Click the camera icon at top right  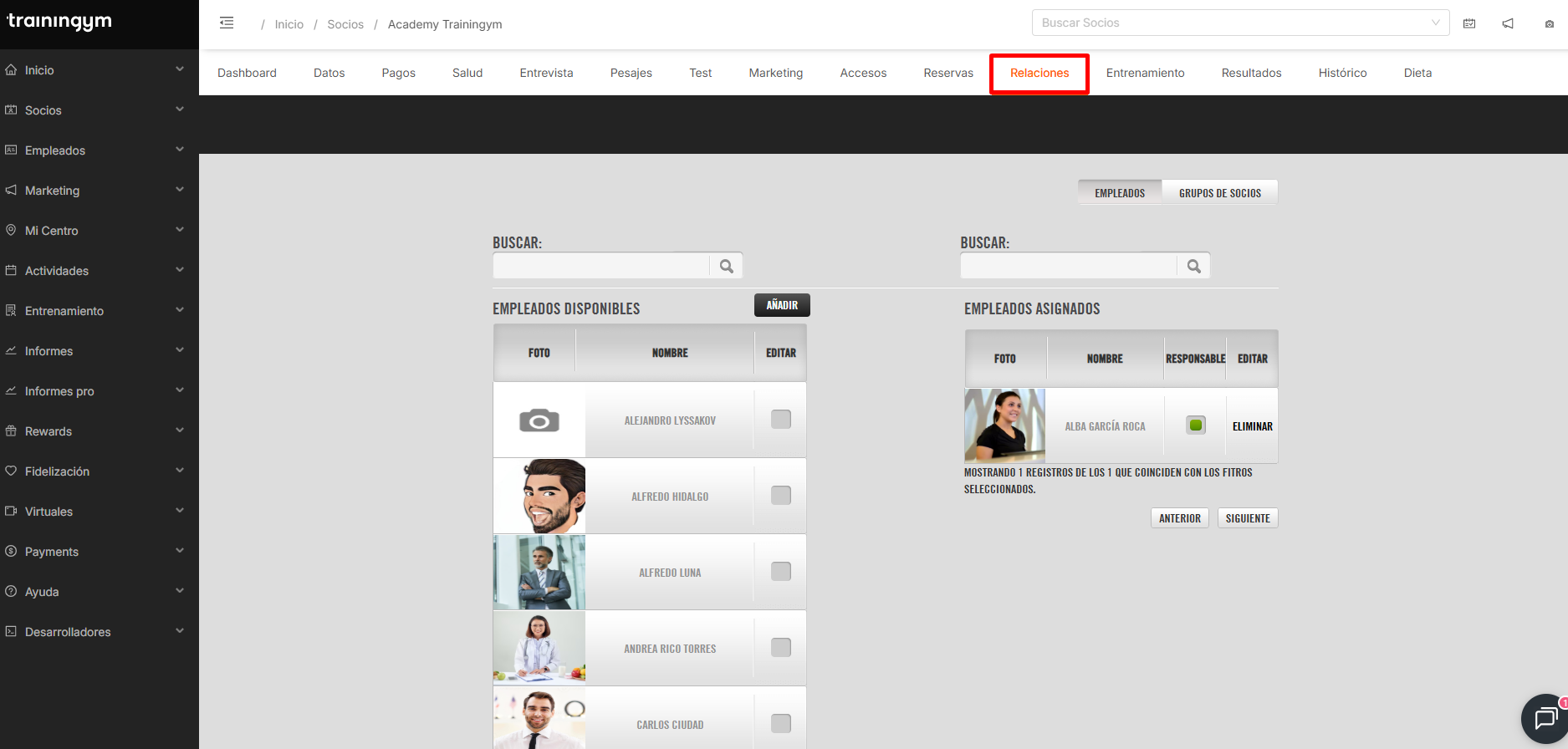(x=1549, y=24)
